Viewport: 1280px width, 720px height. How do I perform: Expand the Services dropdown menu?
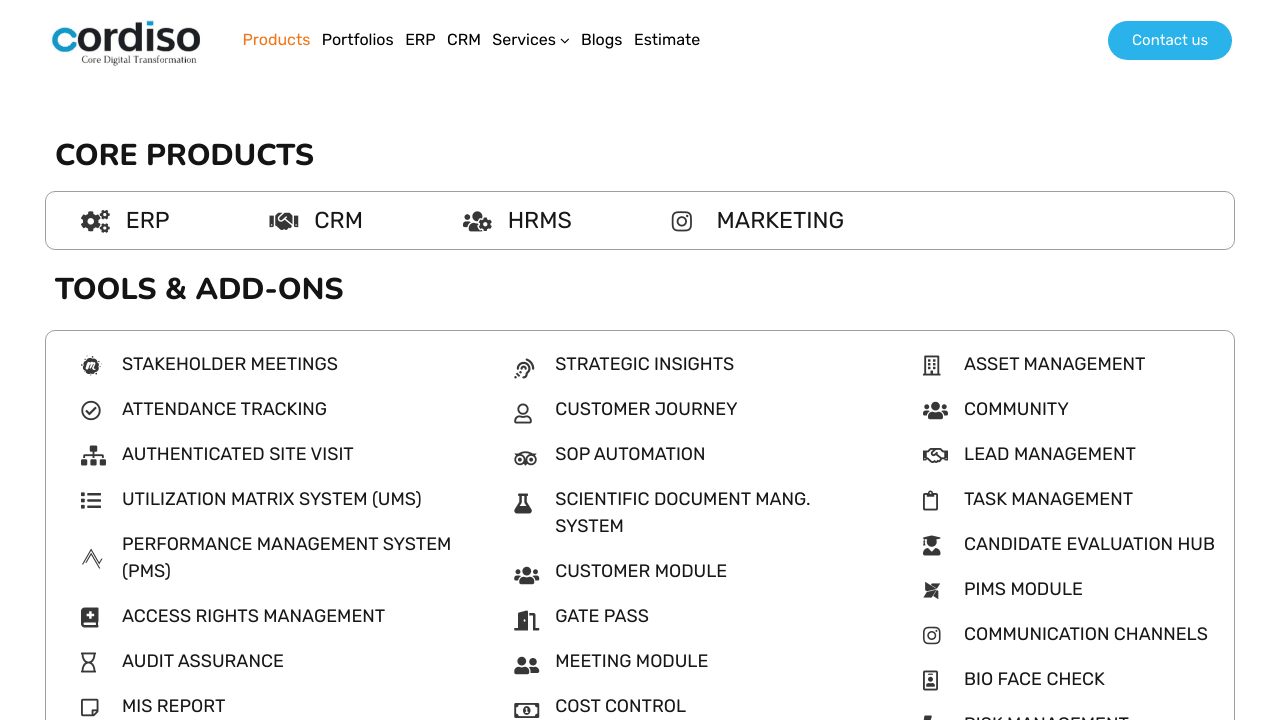click(x=530, y=40)
